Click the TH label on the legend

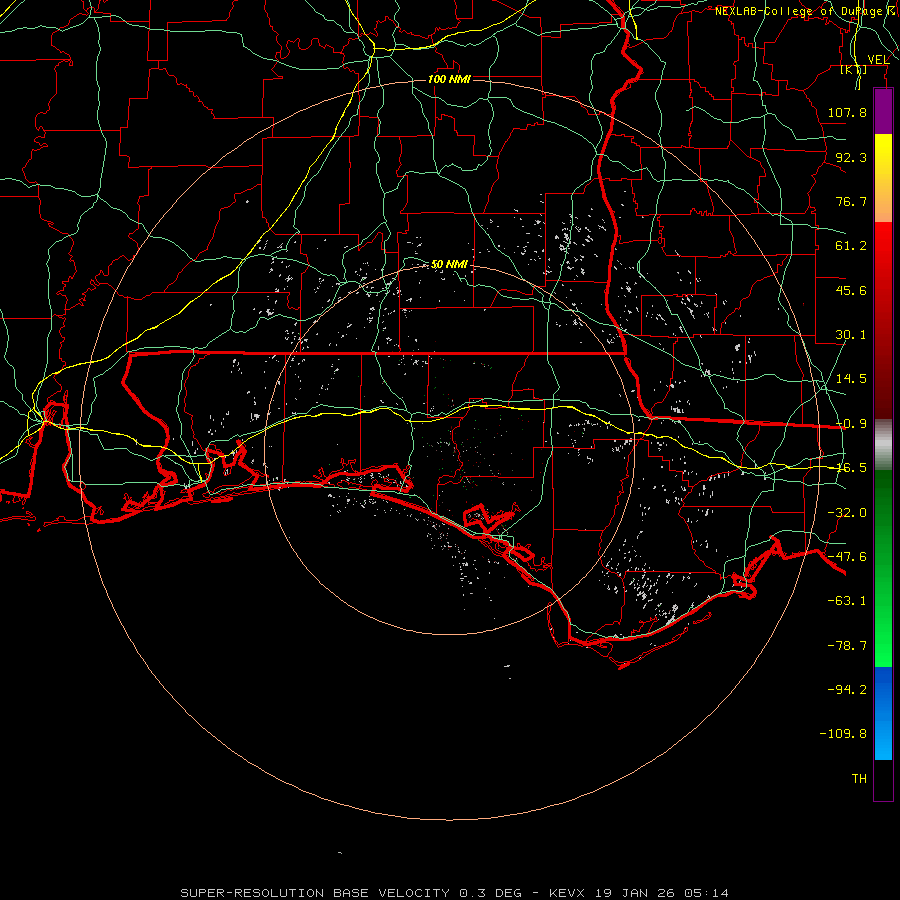coord(859,779)
